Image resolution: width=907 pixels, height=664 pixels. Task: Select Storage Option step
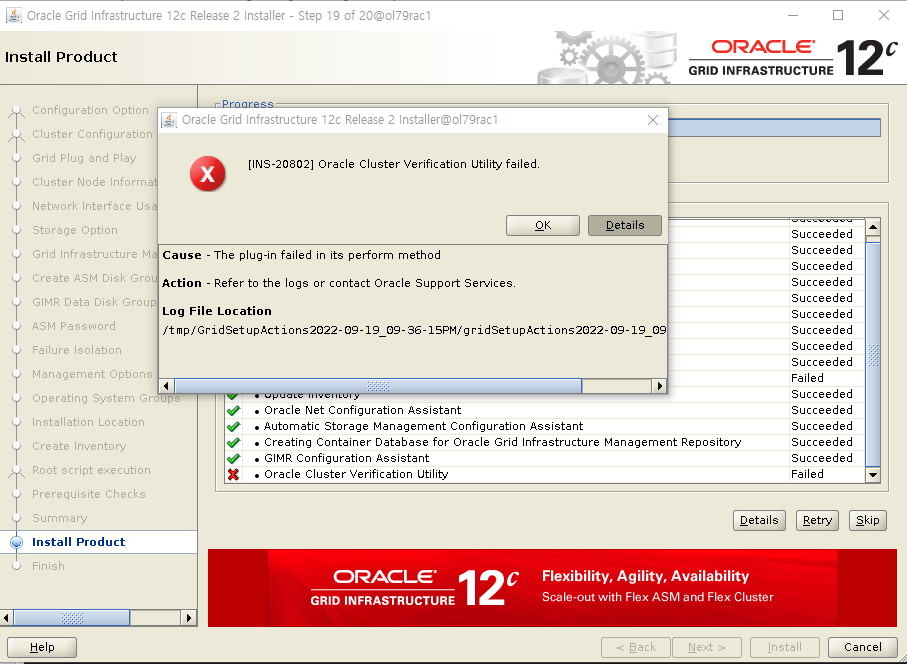point(75,230)
